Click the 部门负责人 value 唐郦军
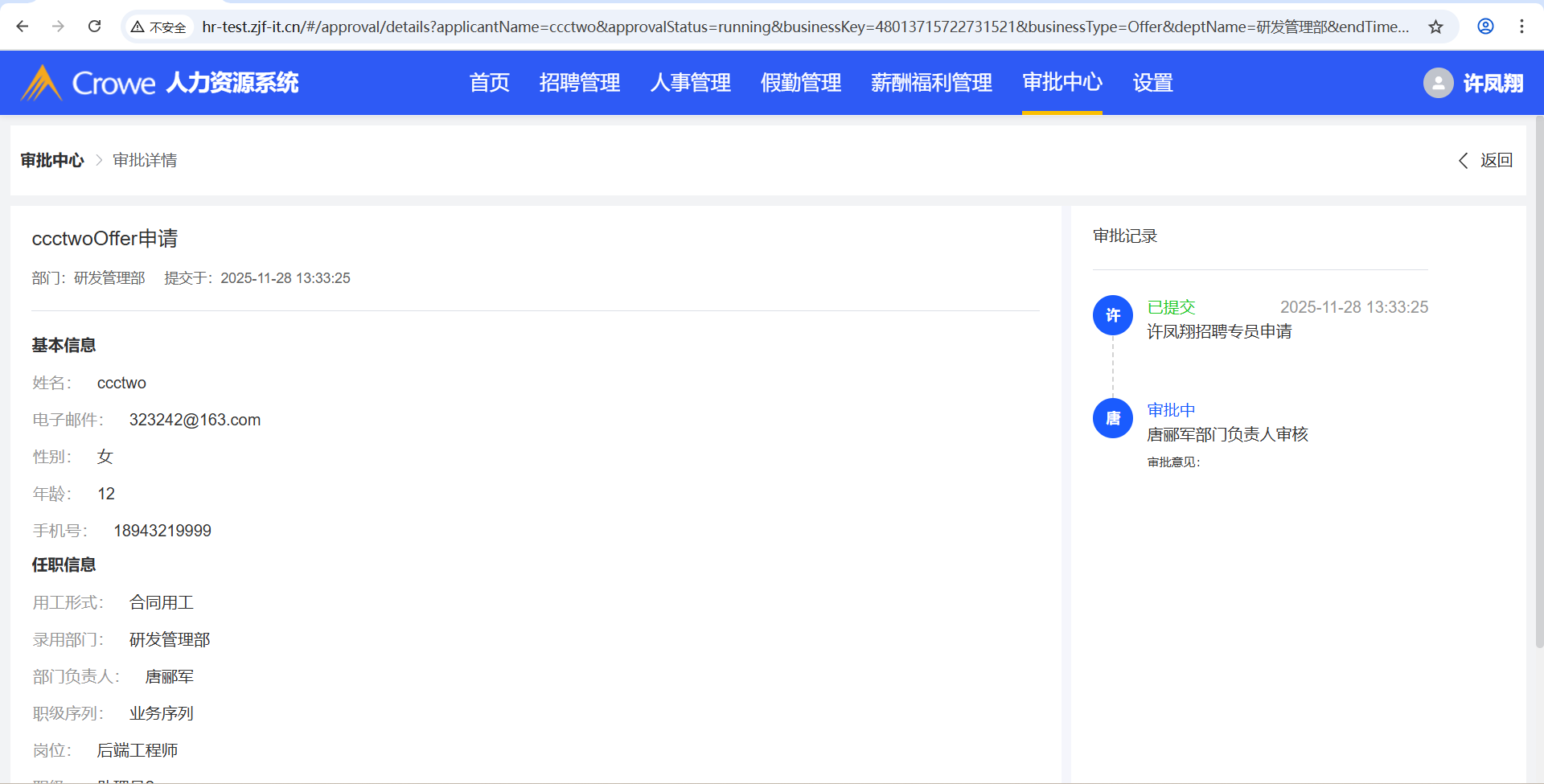 (170, 676)
